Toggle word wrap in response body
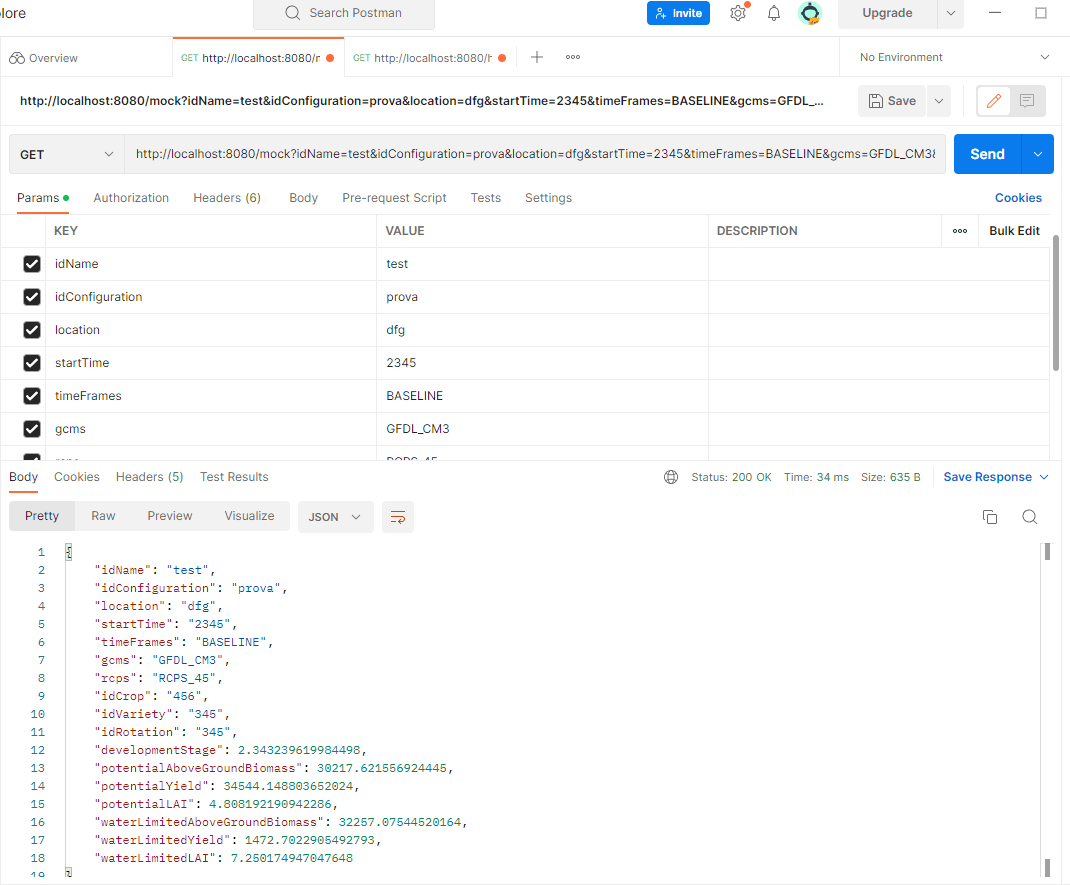The height and width of the screenshot is (885, 1070). pyautogui.click(x=398, y=517)
